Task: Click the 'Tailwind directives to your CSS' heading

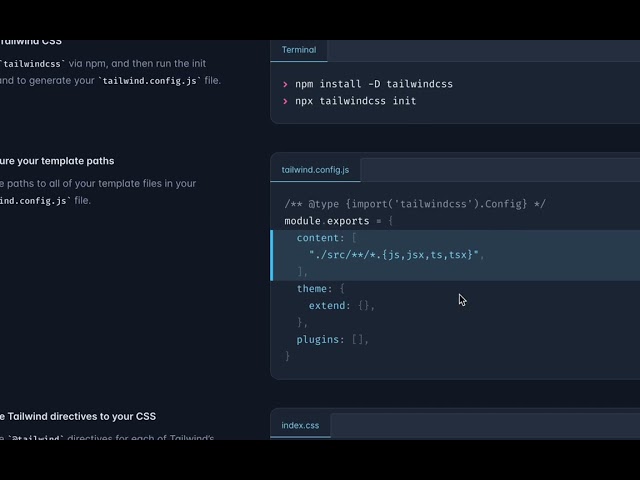Action: [x=78, y=416]
